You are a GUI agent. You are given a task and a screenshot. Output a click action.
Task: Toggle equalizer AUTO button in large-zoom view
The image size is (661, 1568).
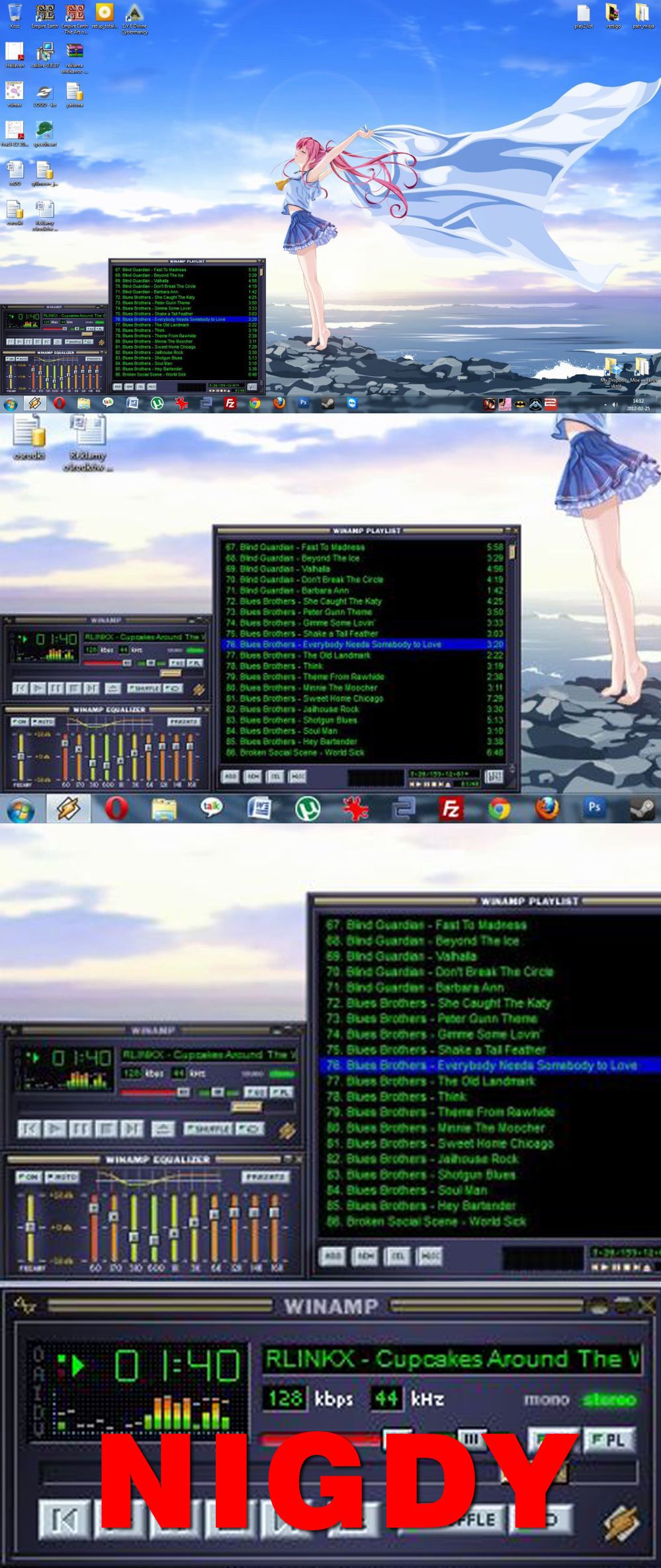click(x=62, y=1177)
